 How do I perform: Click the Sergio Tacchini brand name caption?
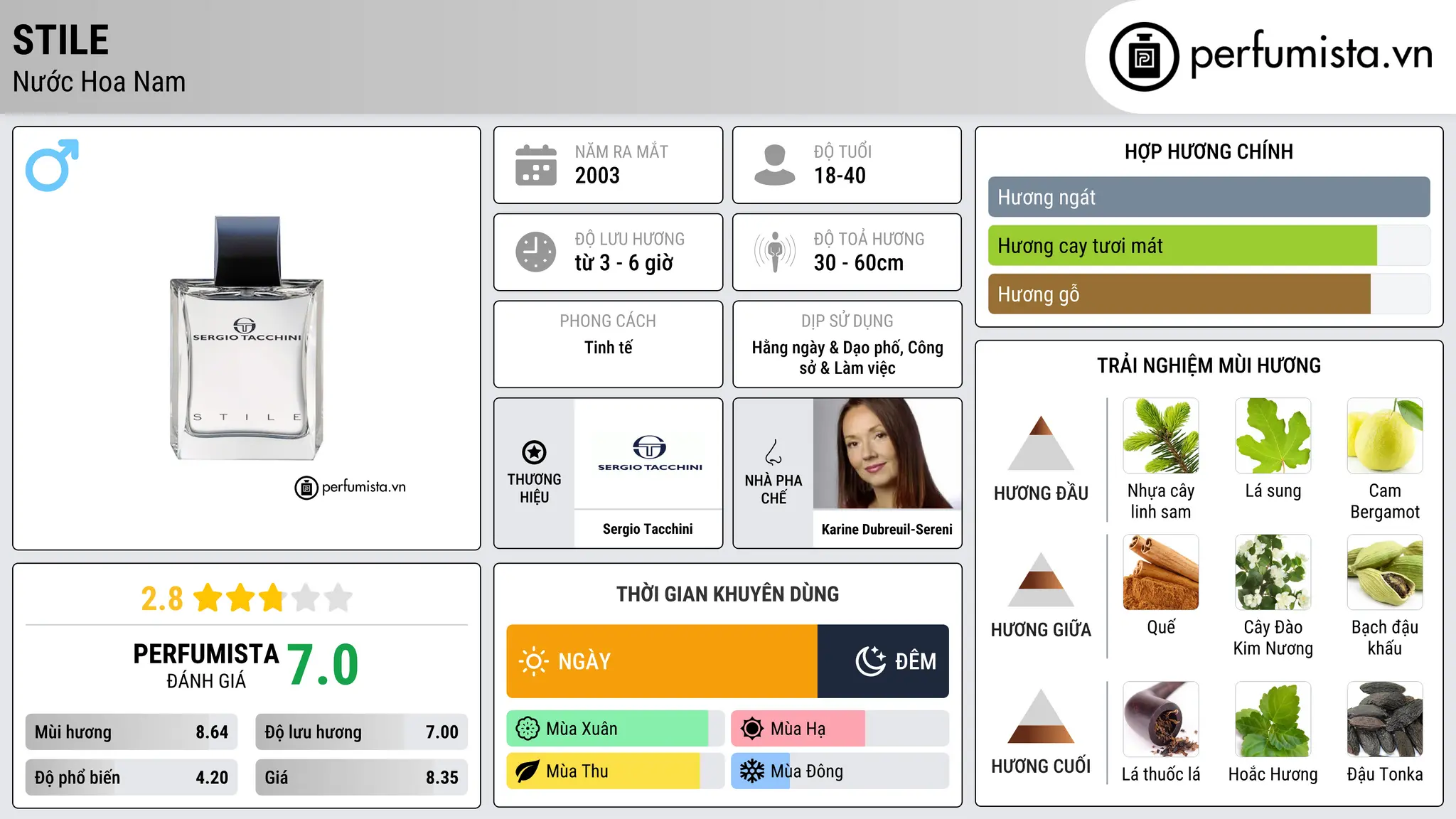point(648,529)
